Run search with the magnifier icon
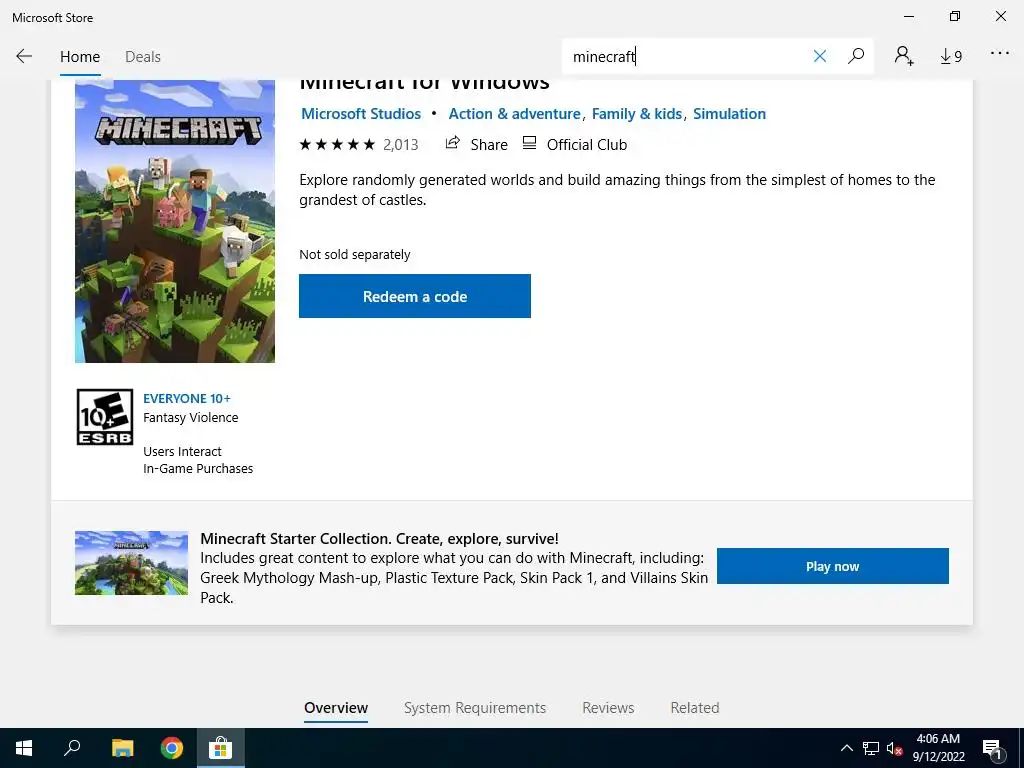Image resolution: width=1024 pixels, height=768 pixels. point(856,56)
